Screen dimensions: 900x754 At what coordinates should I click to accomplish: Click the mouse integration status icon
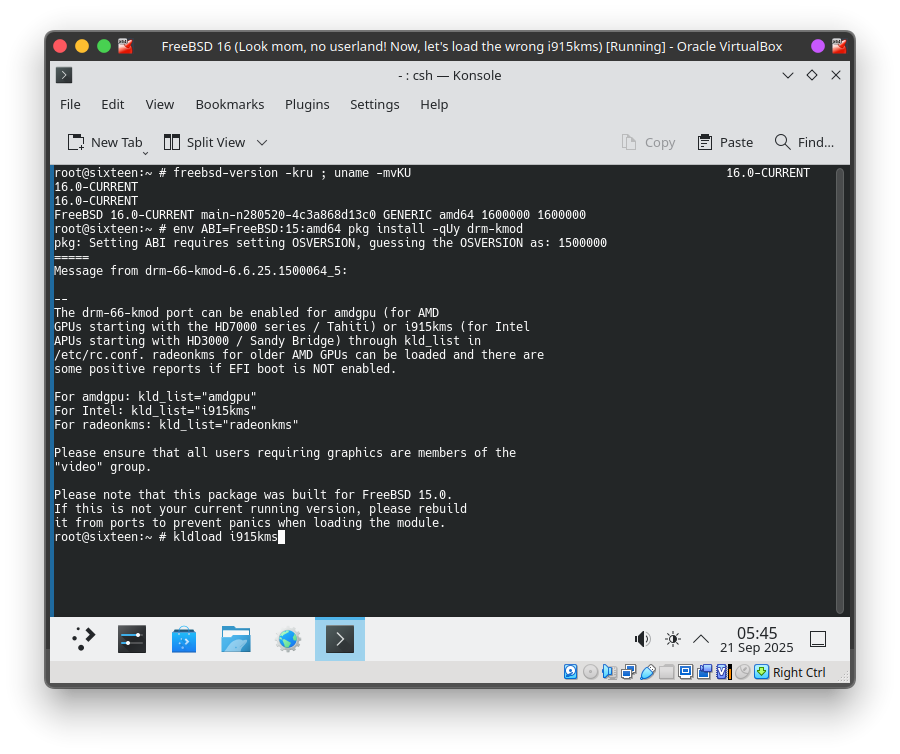pyautogui.click(x=743, y=672)
